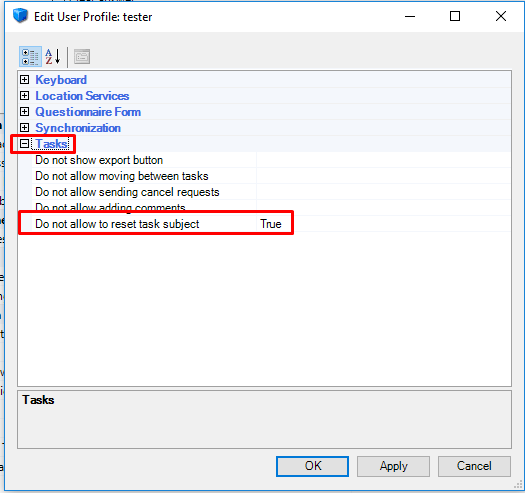Expand the Location Services category
This screenshot has height=493, width=525.
24,96
